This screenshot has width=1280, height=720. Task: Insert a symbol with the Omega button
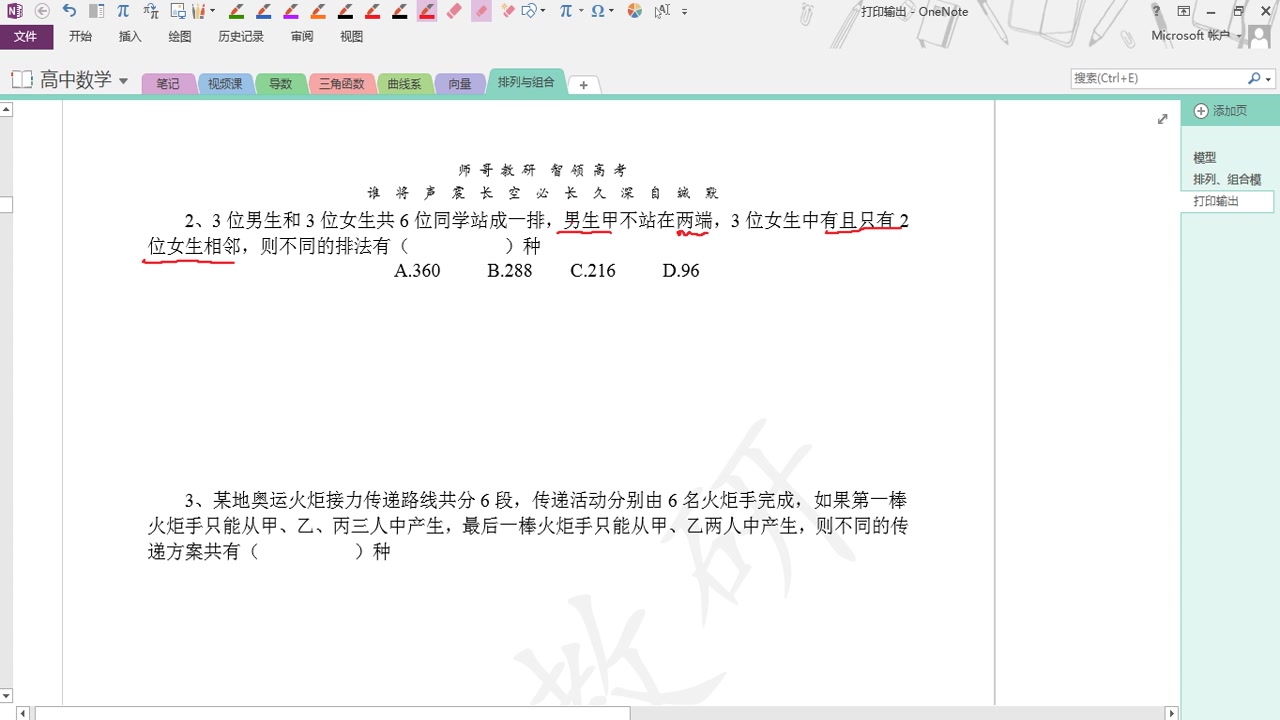pyautogui.click(x=598, y=11)
